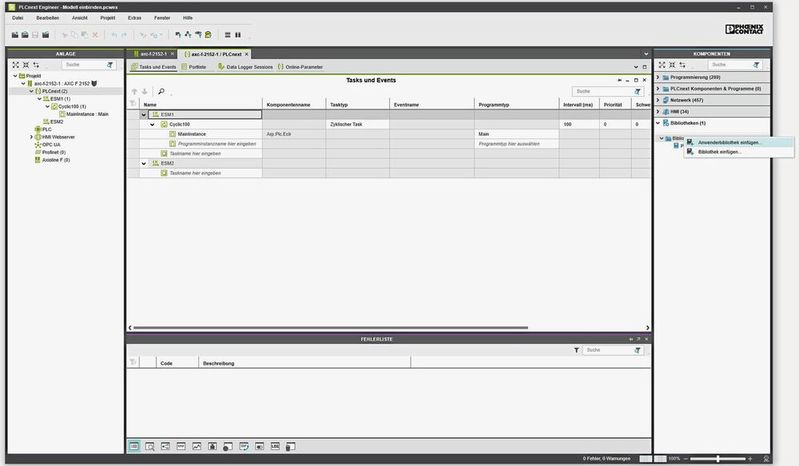Click first highlighted icon in bottom toolbar
This screenshot has width=799, height=466.
point(134,446)
